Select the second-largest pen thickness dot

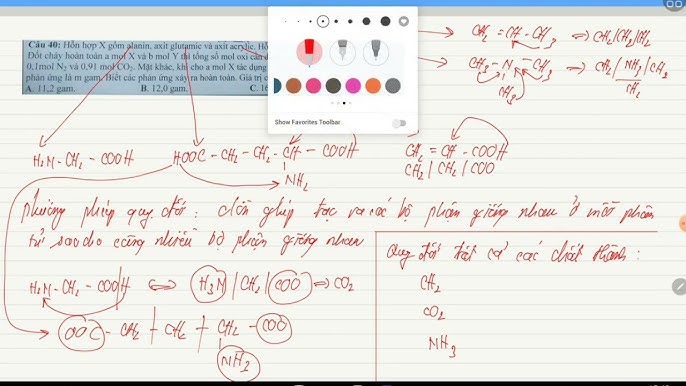pos(367,21)
